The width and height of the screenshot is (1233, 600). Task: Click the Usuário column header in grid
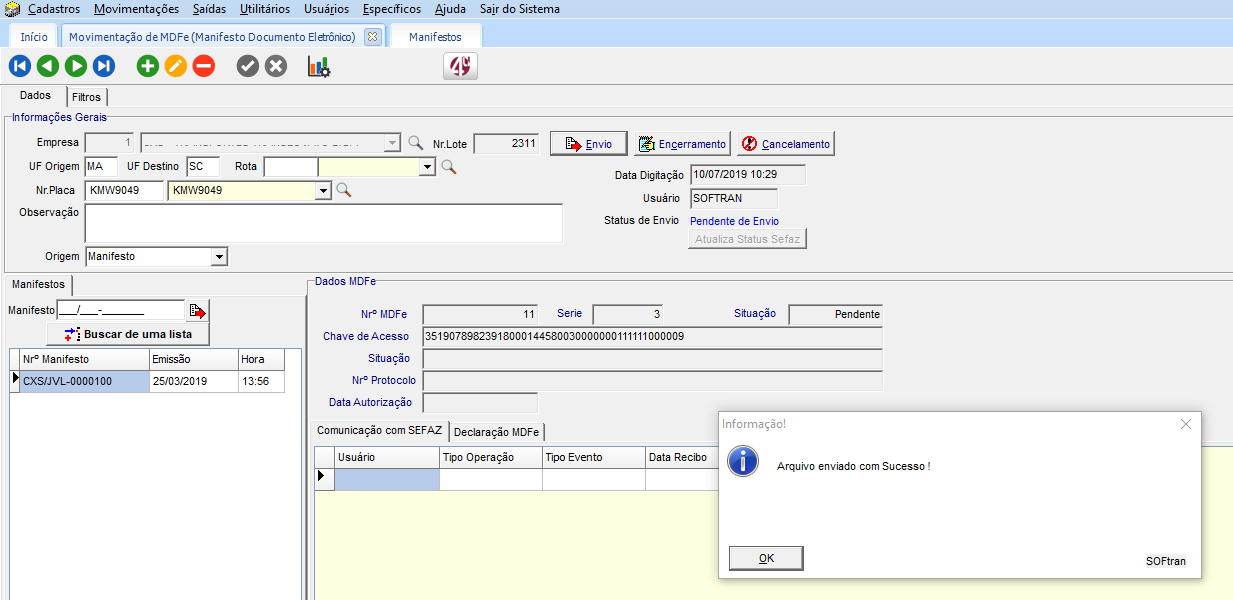pos(387,457)
